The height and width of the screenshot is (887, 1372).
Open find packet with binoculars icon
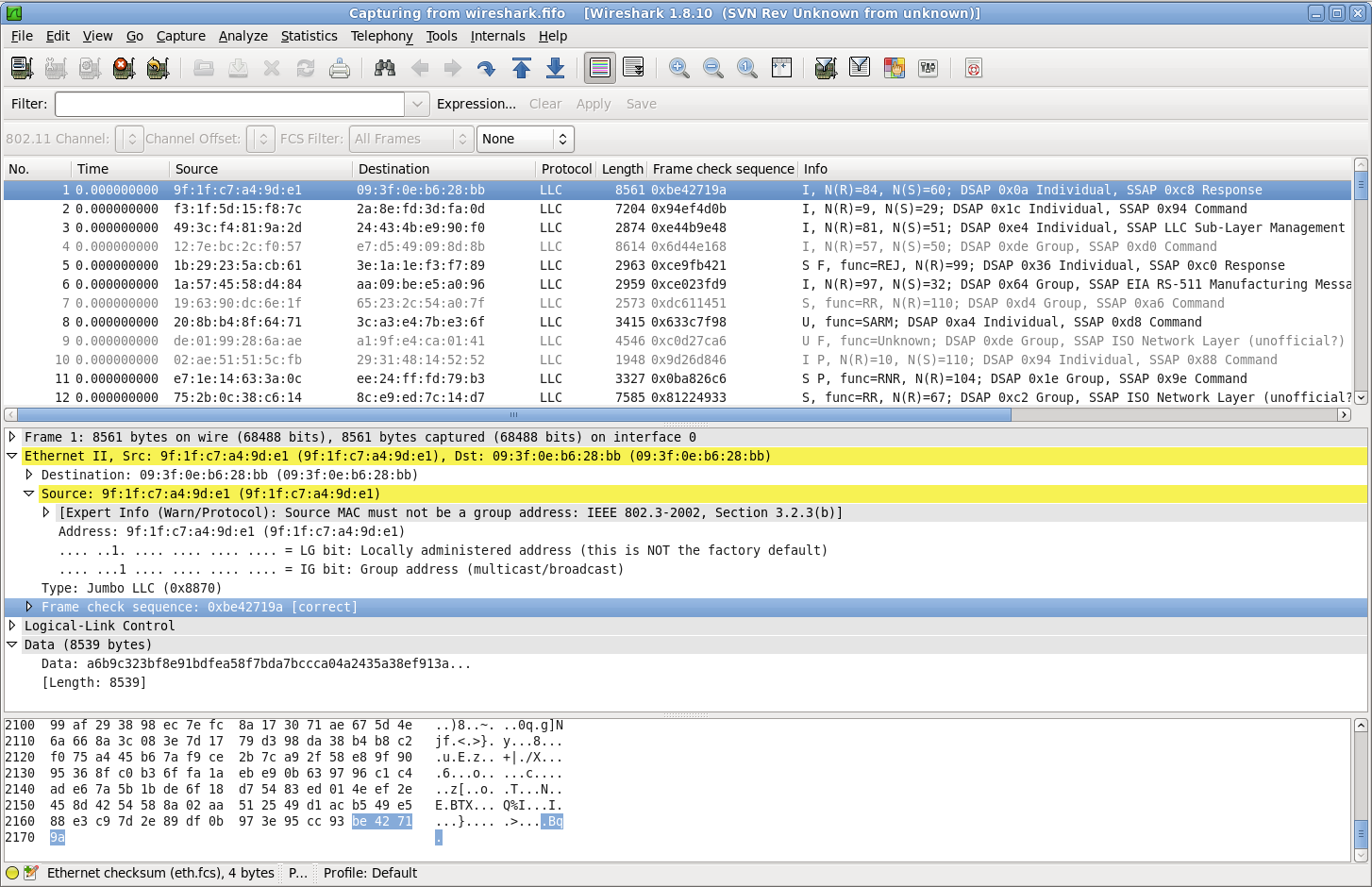pyautogui.click(x=385, y=68)
